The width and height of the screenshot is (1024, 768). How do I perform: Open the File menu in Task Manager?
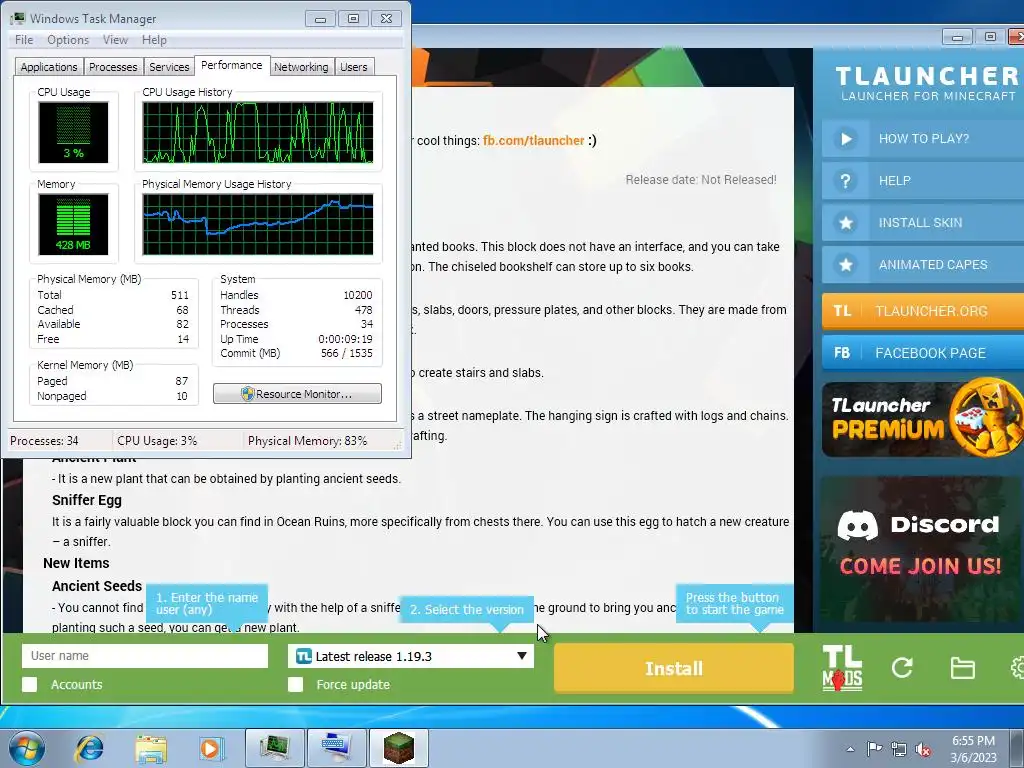pos(24,40)
